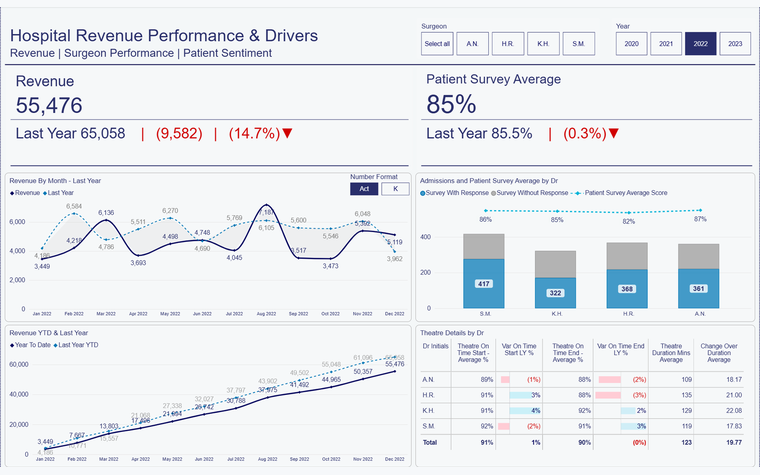Click K.H. blue bar labeled 322
Screen dimensions: 760x475
(x=555, y=293)
